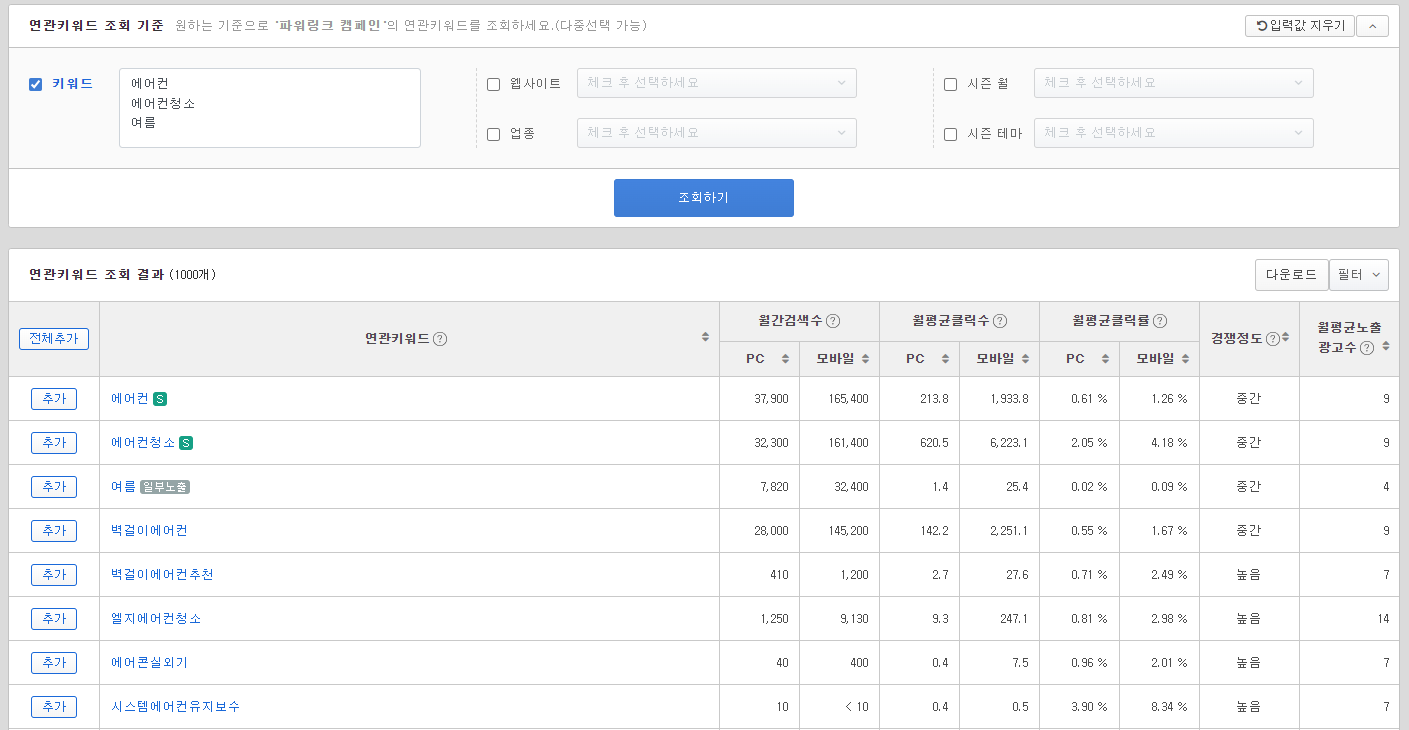Click help icon beside 월평균클릭률 header
The height and width of the screenshot is (730, 1409).
click(x=1160, y=321)
